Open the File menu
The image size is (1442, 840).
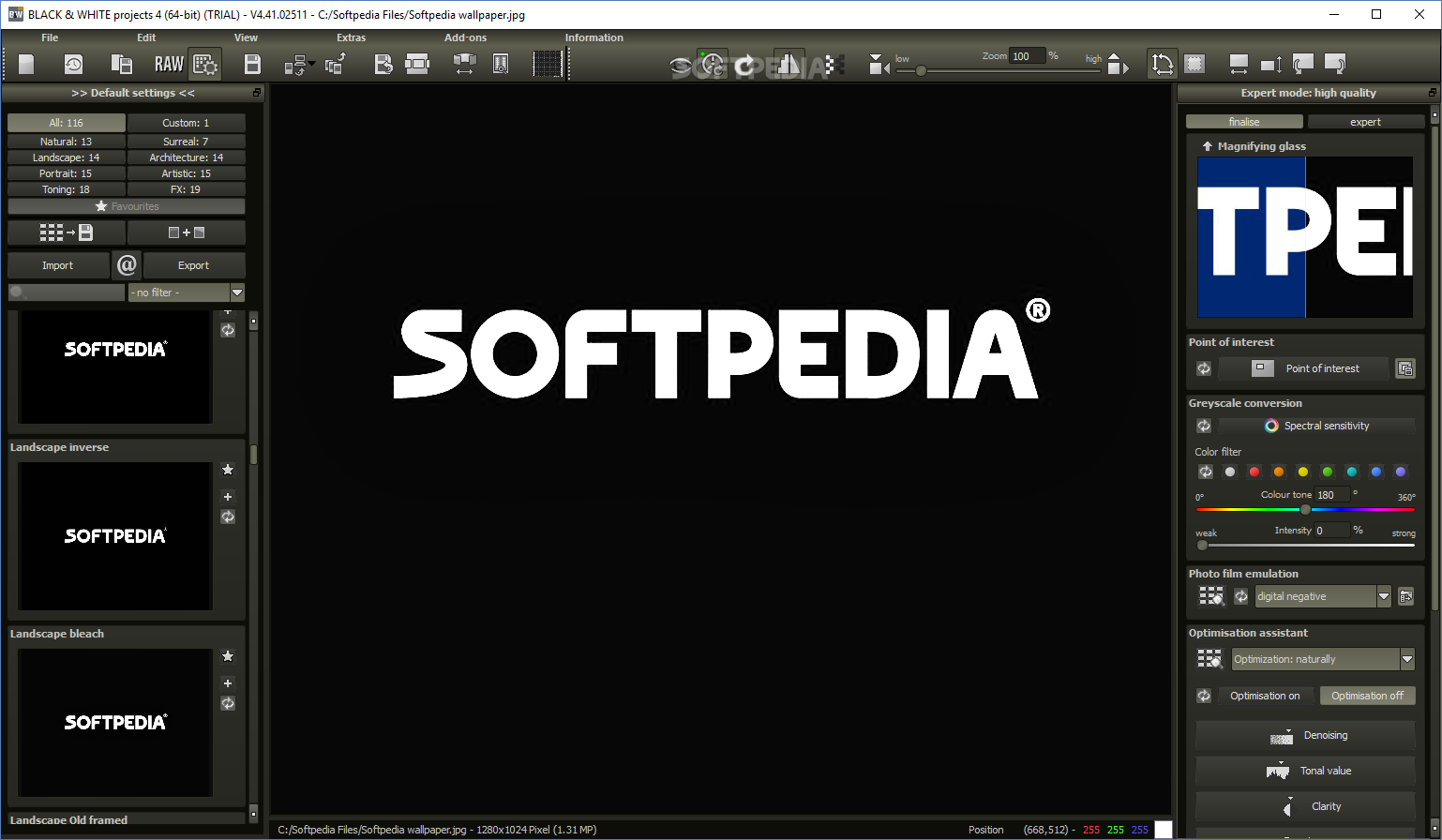coord(50,37)
